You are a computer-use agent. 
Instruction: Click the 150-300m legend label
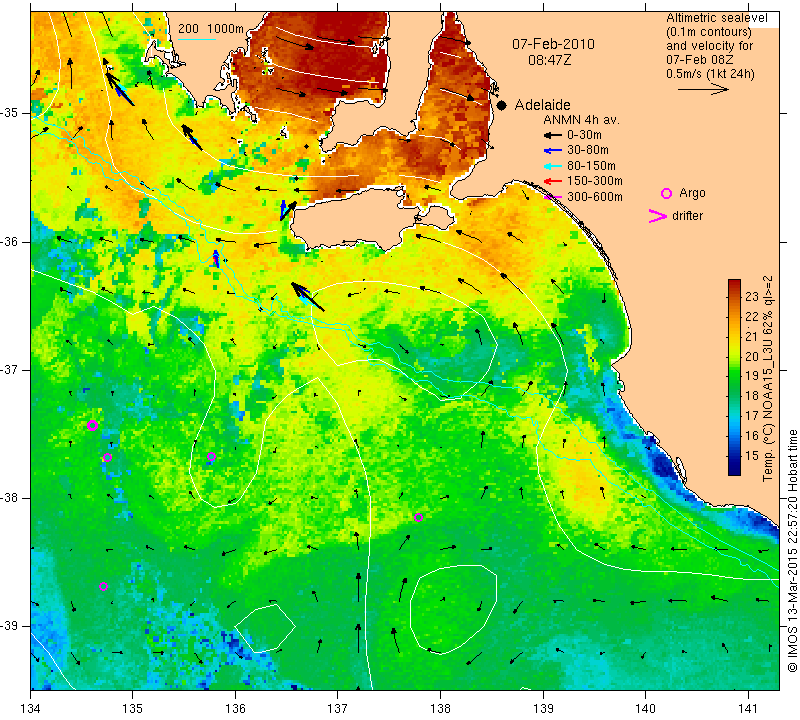(595, 181)
